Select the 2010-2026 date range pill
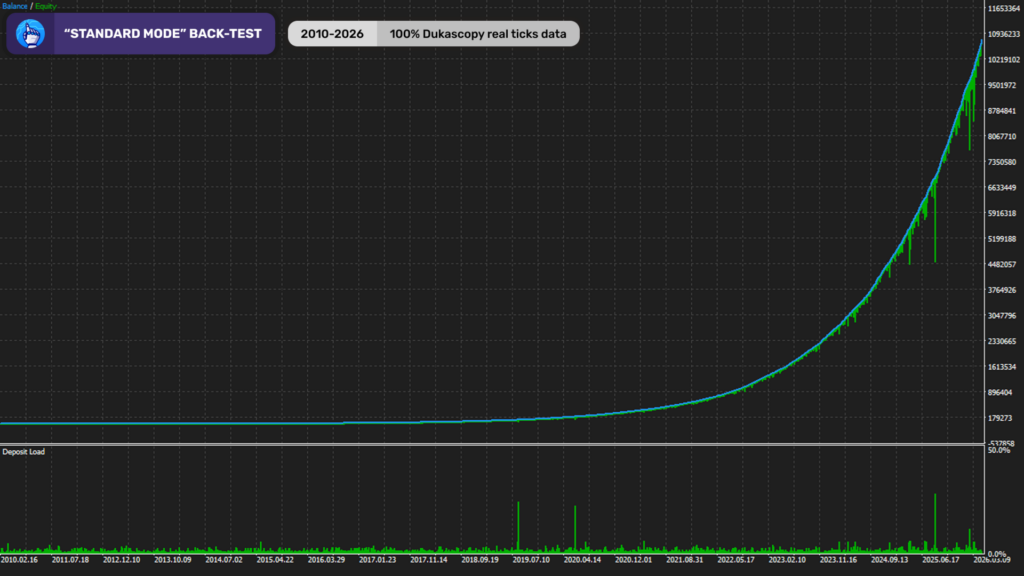Image resolution: width=1024 pixels, height=576 pixels. pos(332,34)
